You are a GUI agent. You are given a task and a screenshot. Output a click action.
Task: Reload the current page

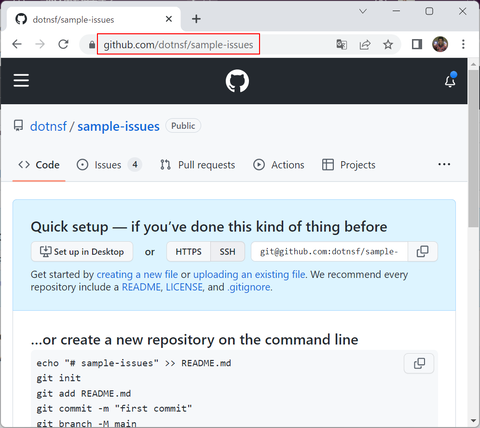(x=63, y=44)
